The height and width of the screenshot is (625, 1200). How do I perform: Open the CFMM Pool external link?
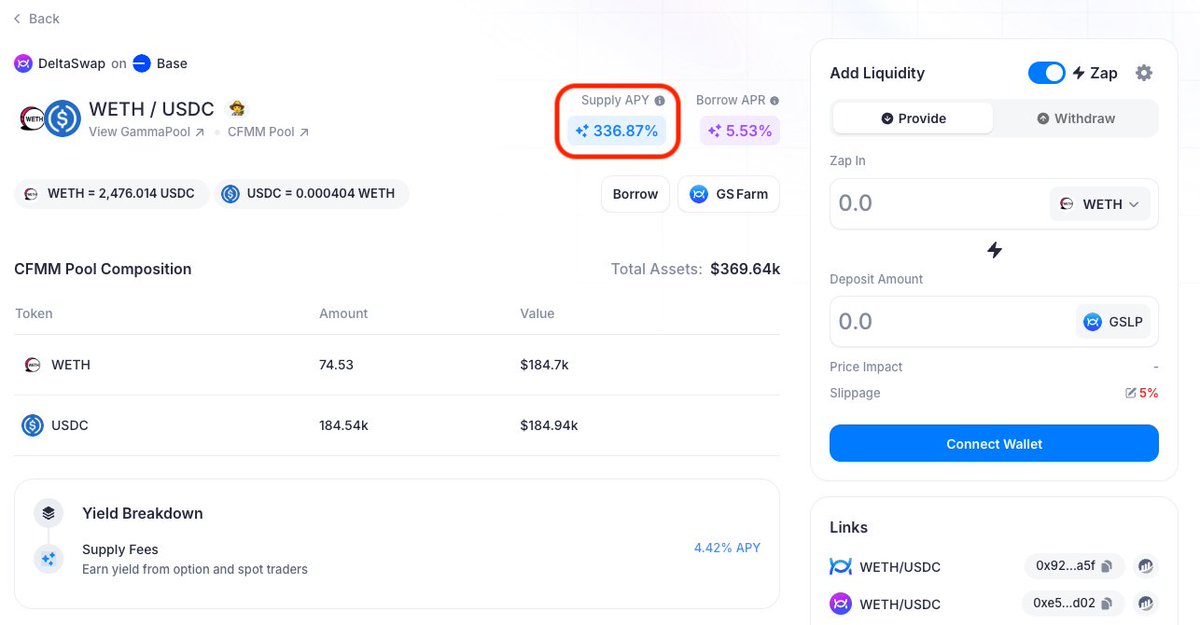coord(268,132)
